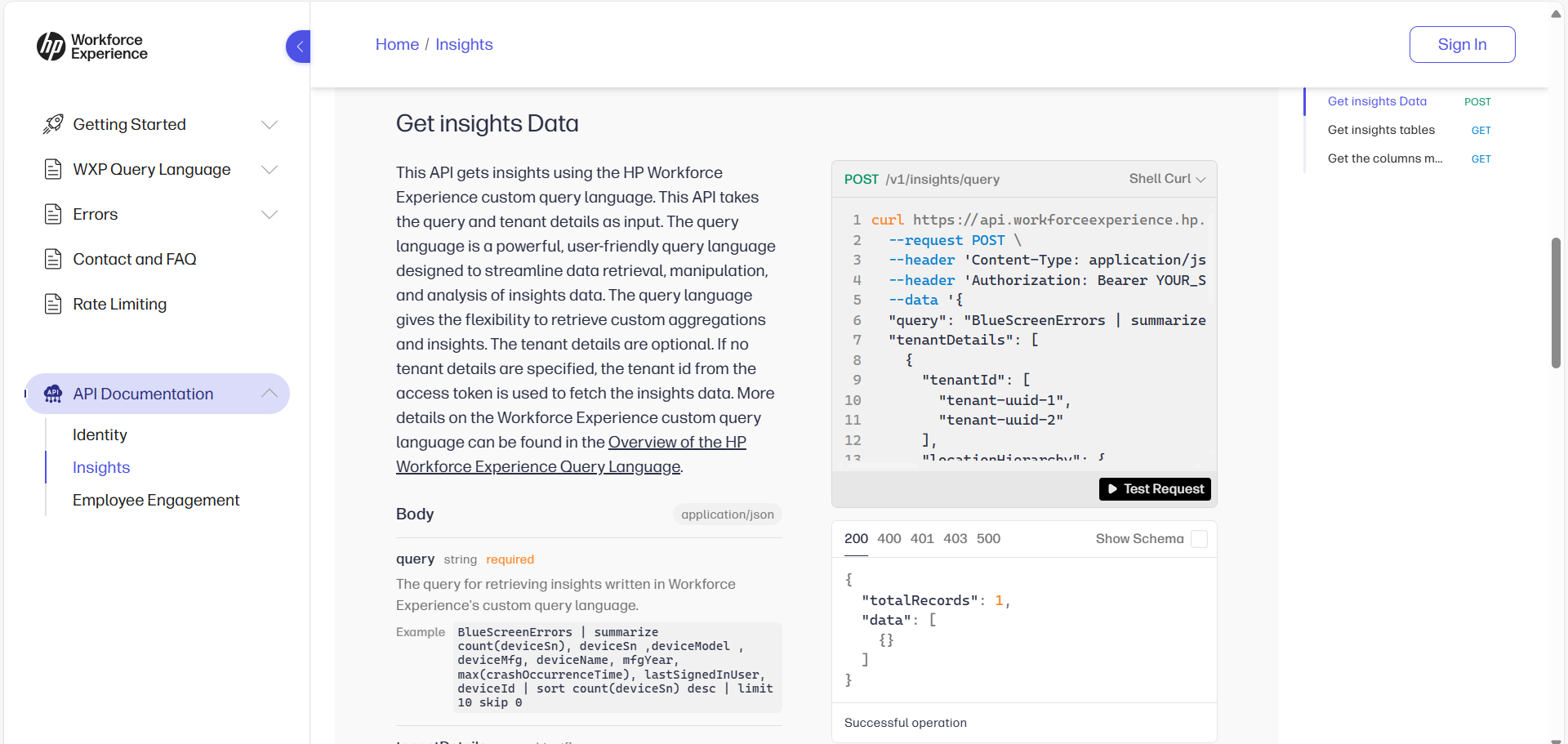Click the document icon beside Errors
1568x744 pixels.
pyautogui.click(x=53, y=214)
